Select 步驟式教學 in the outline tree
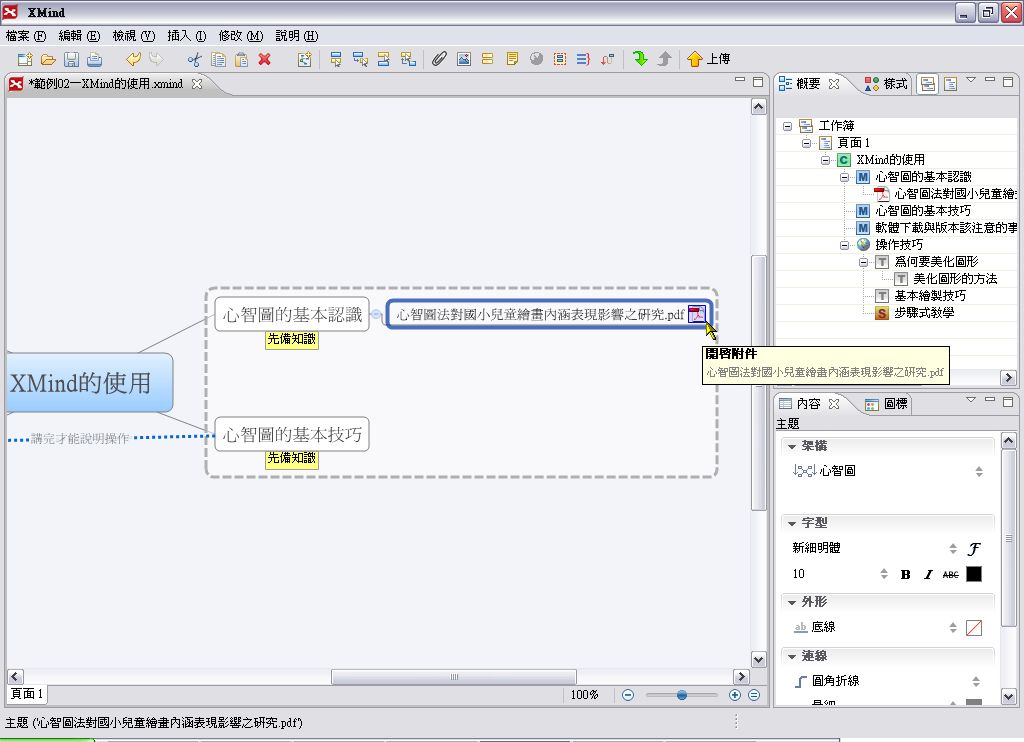 [923, 313]
